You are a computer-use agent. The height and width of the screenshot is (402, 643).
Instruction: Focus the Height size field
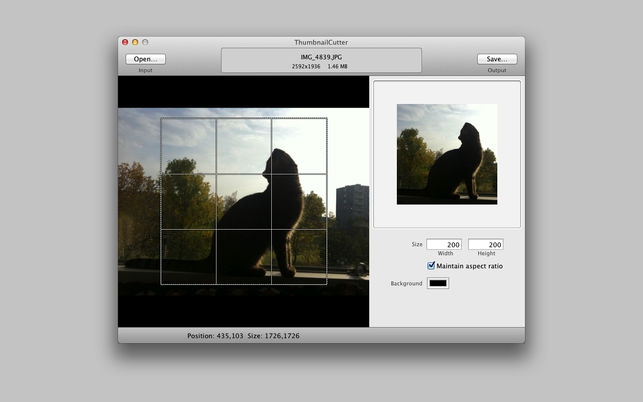(x=486, y=244)
